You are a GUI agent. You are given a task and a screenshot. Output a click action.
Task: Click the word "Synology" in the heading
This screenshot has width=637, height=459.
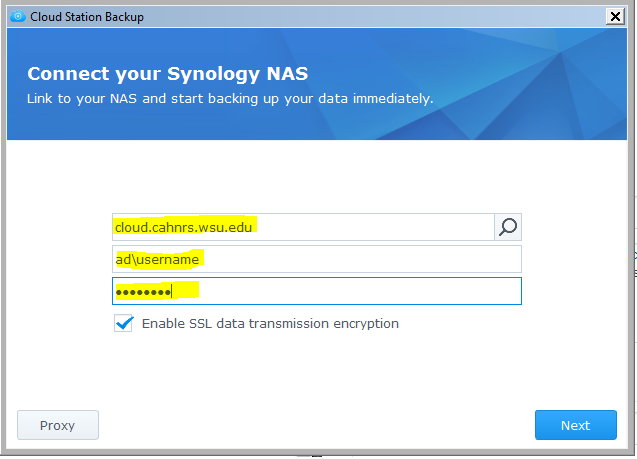(x=213, y=74)
